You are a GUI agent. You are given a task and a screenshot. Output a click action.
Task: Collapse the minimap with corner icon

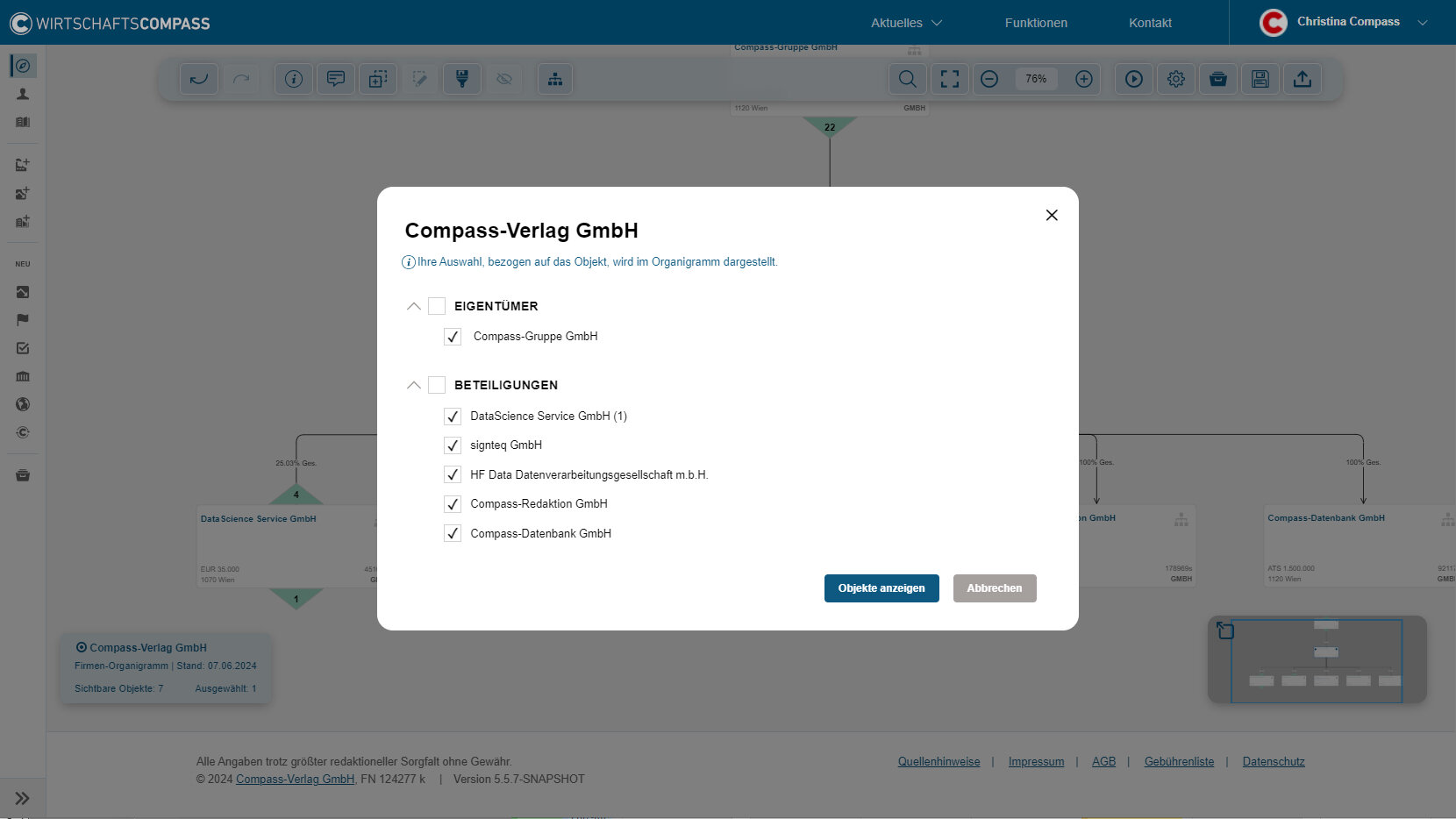coord(1225,630)
